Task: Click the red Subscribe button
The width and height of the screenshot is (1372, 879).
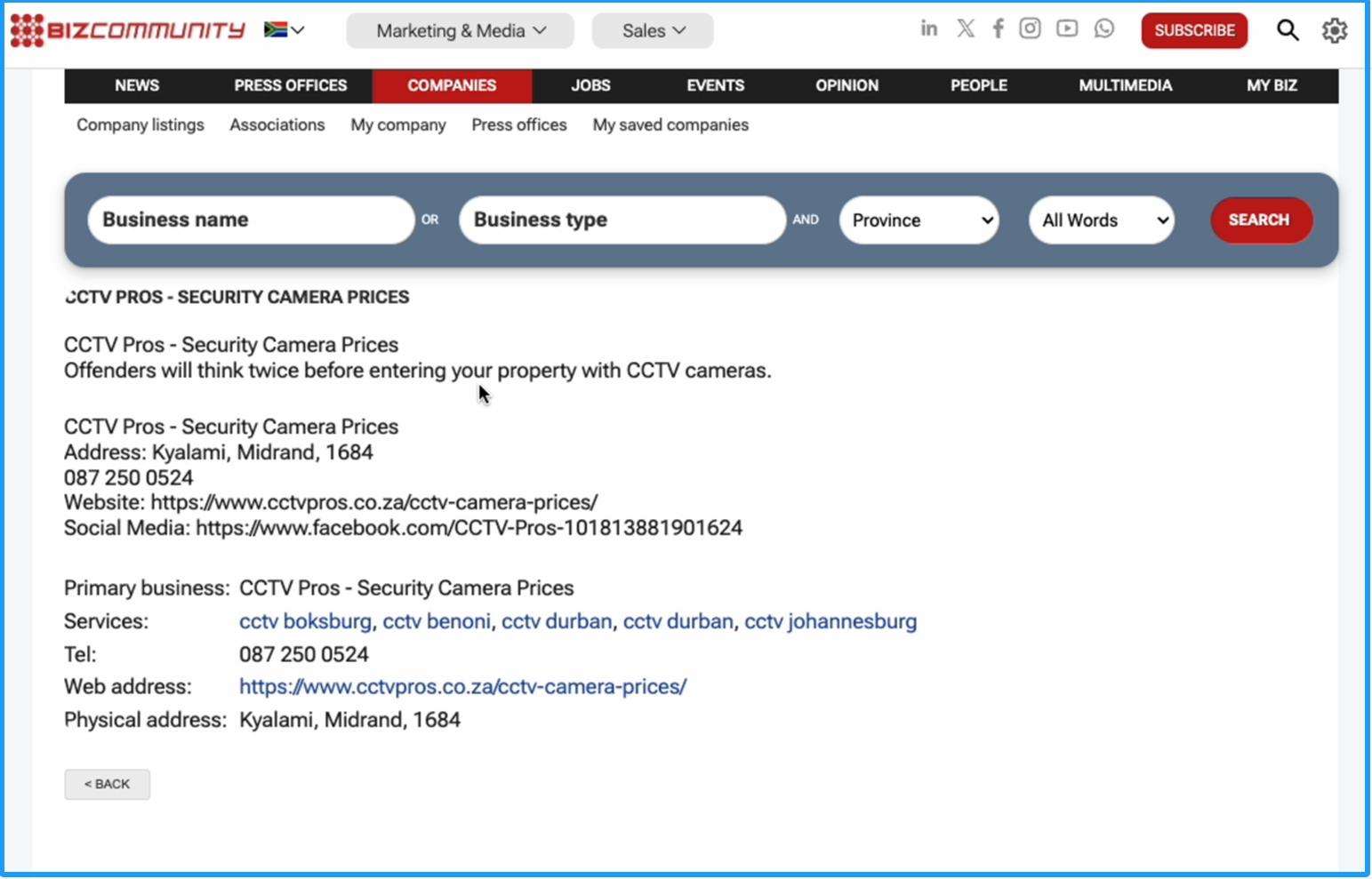Action: click(x=1194, y=30)
